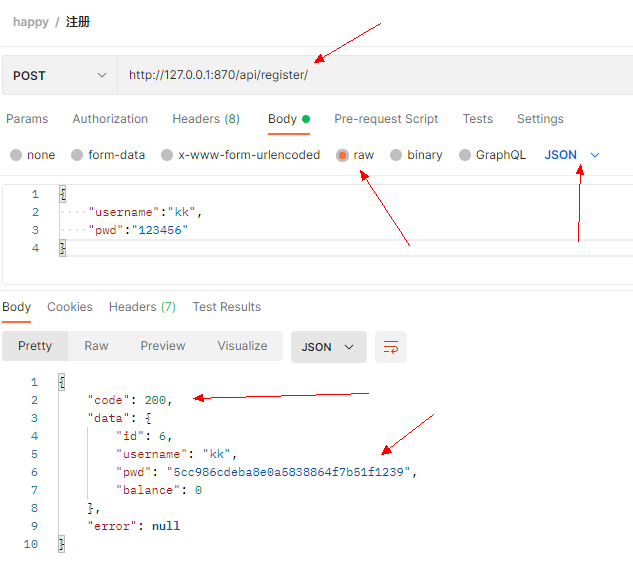Open the blue JSON body format dropdown
Viewport: 633px width, 572px height.
pyautogui.click(x=572, y=155)
